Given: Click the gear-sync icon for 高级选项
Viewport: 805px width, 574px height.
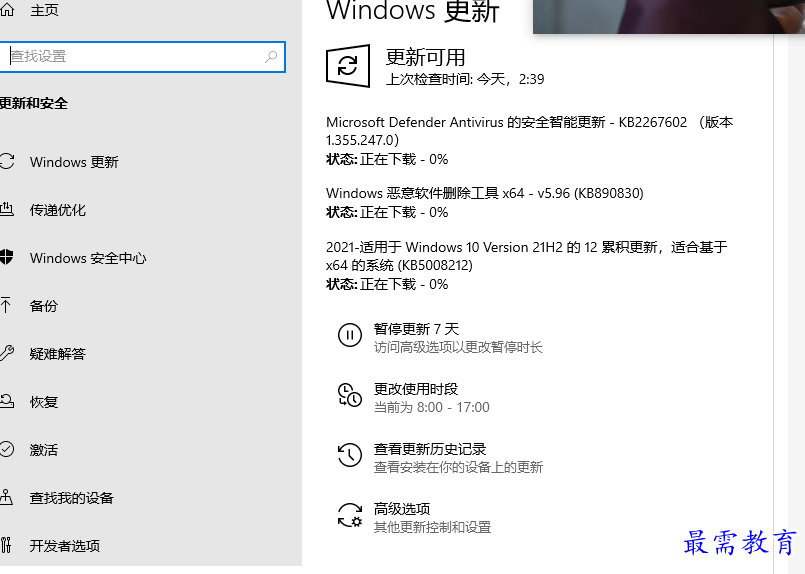Looking at the screenshot, I should (x=350, y=515).
